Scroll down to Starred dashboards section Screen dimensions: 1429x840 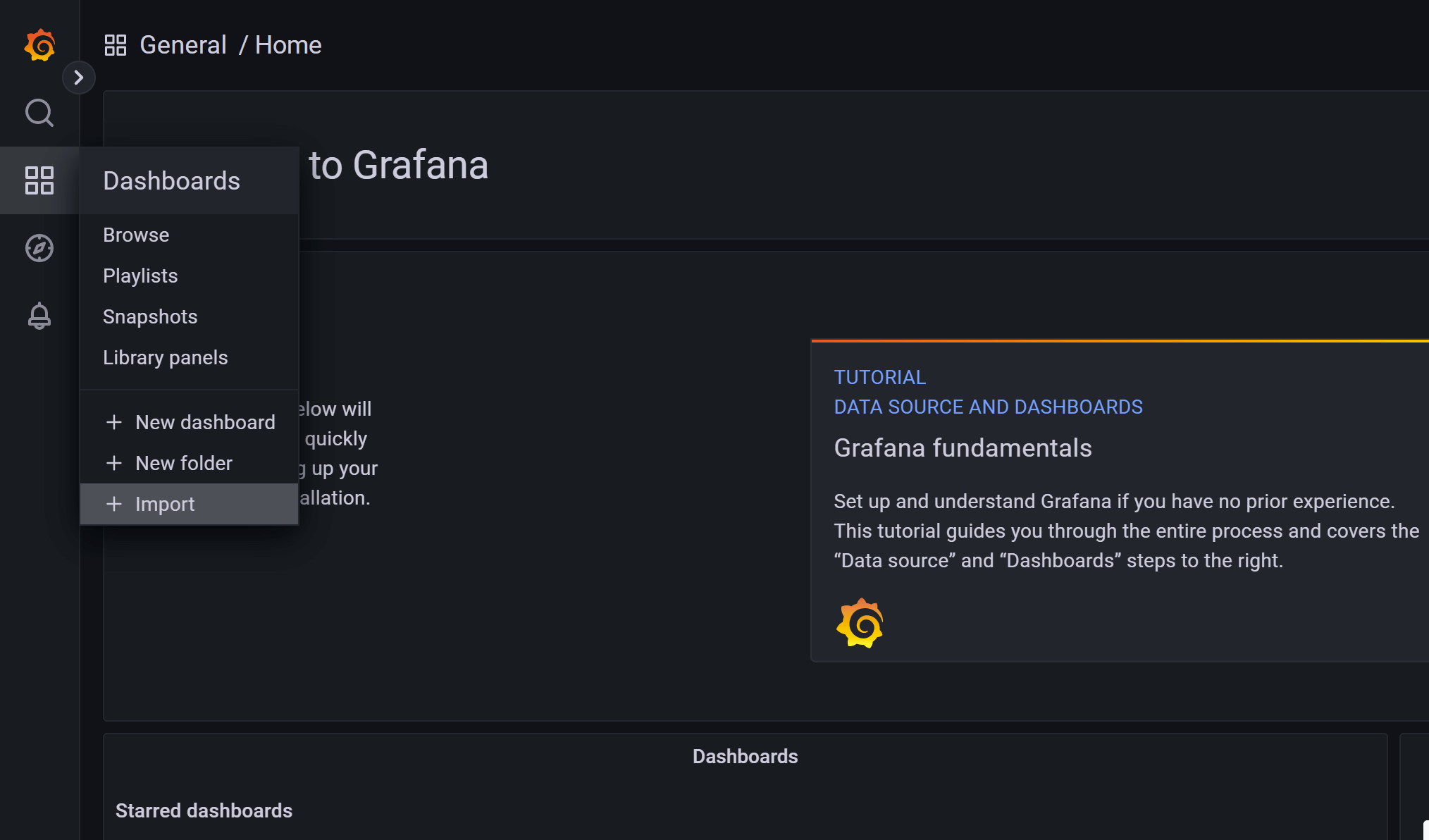[x=204, y=811]
